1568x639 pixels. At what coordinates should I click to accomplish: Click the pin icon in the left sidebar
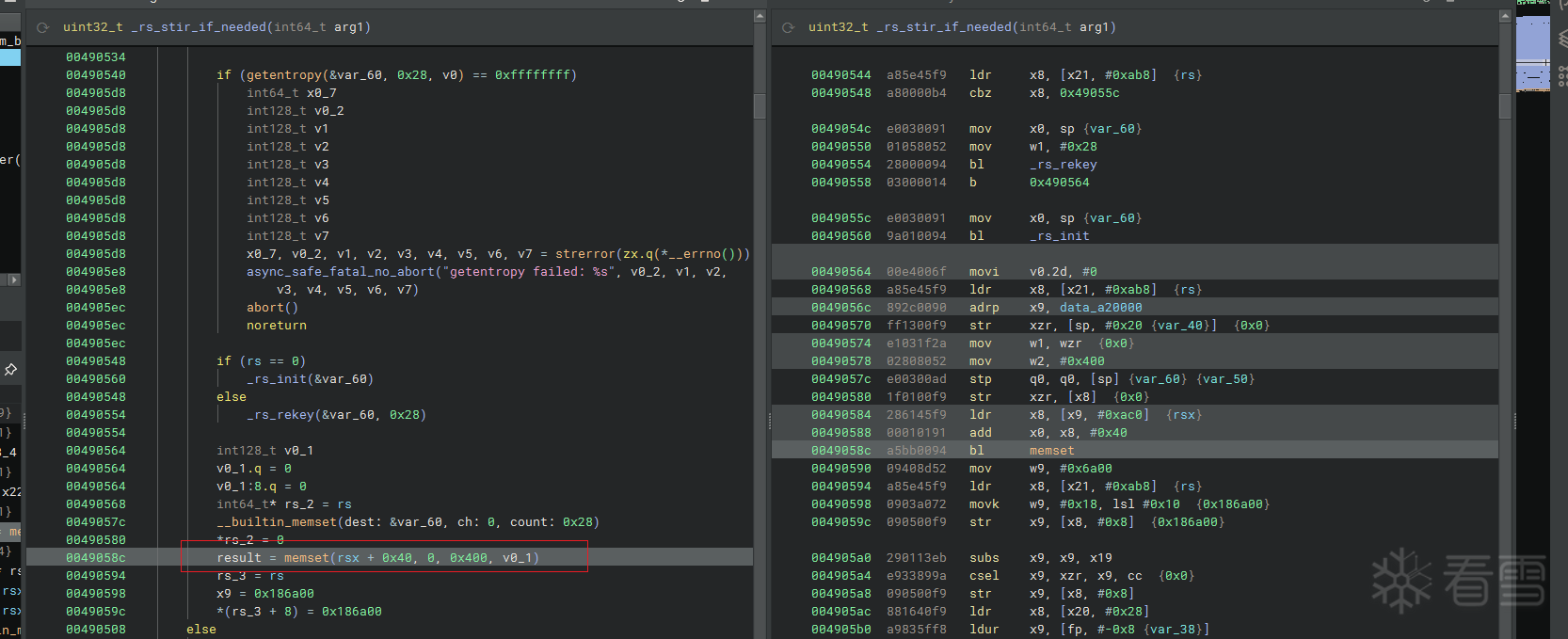(11, 369)
